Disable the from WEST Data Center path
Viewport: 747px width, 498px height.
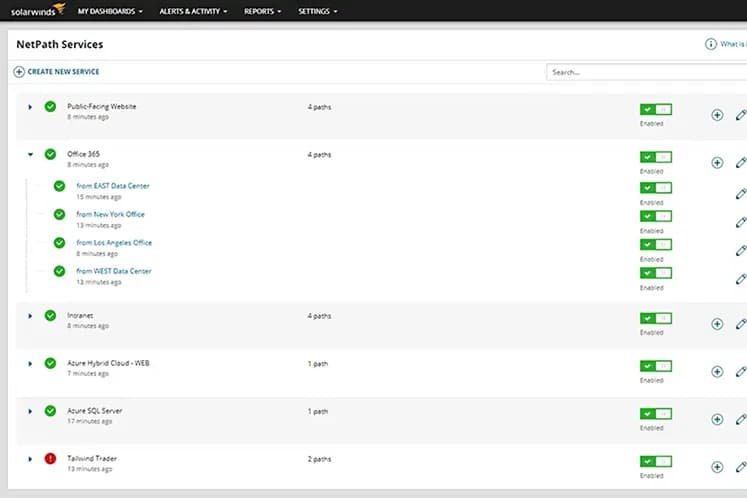point(656,273)
